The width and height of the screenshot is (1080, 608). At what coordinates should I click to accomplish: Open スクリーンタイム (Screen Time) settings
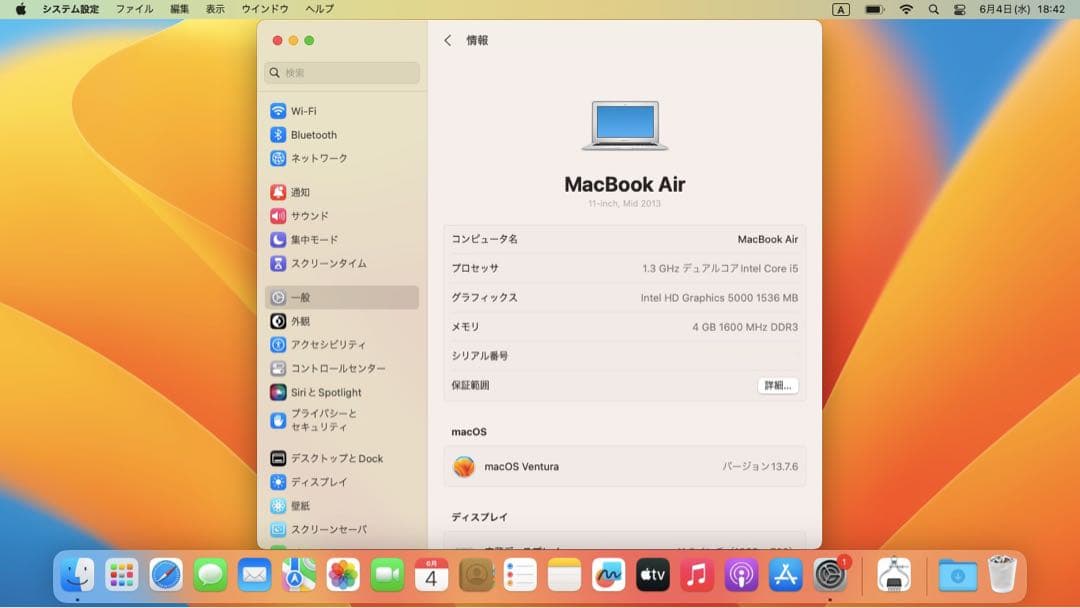320,263
